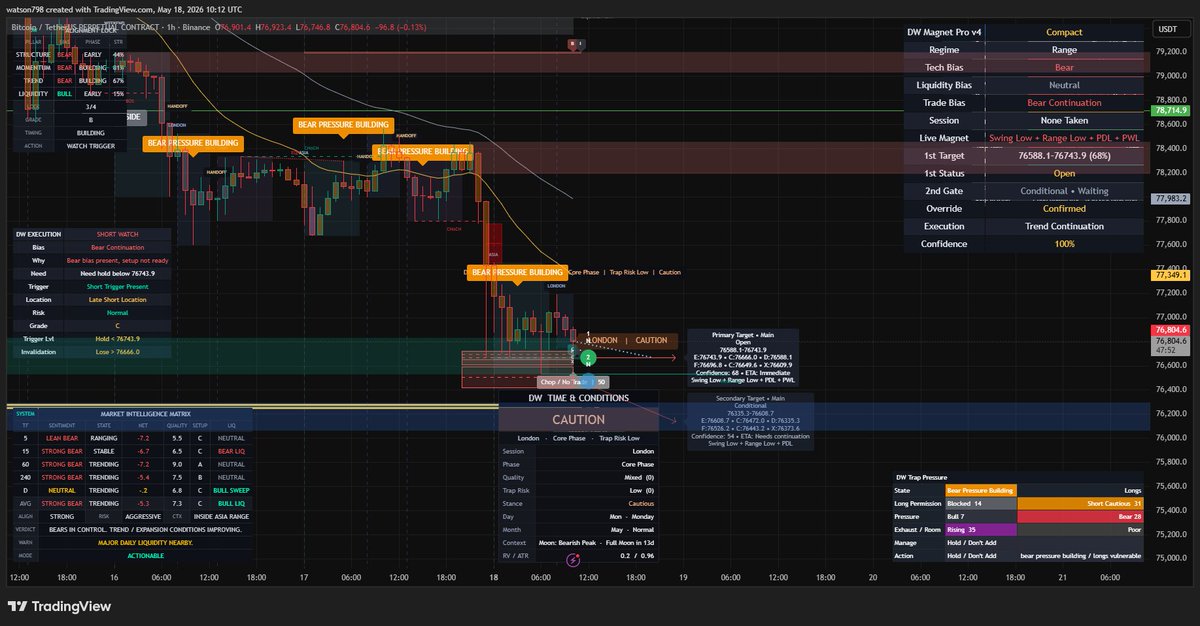Click the Hold < 76743.9 trigger level
1200x626 pixels.
[118, 339]
